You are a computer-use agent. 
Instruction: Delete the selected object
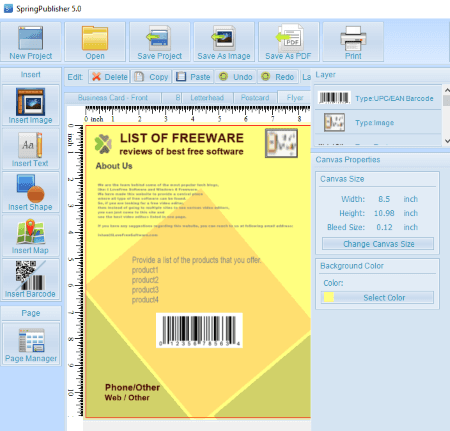point(110,77)
